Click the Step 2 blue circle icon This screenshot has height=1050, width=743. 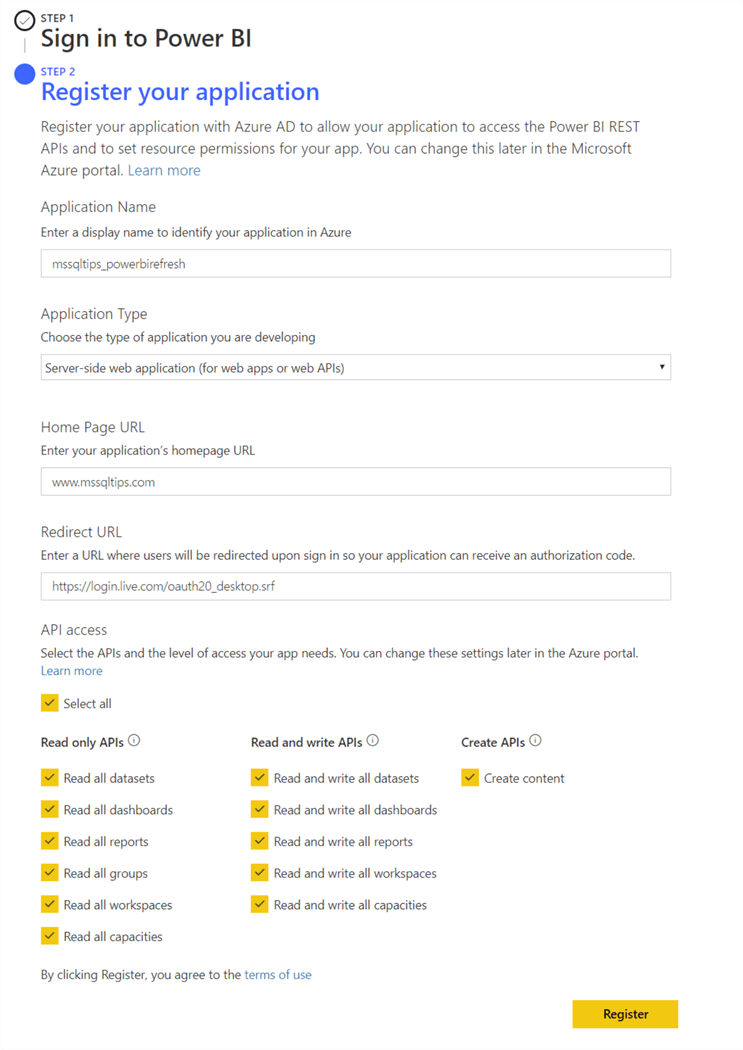pyautogui.click(x=25, y=74)
